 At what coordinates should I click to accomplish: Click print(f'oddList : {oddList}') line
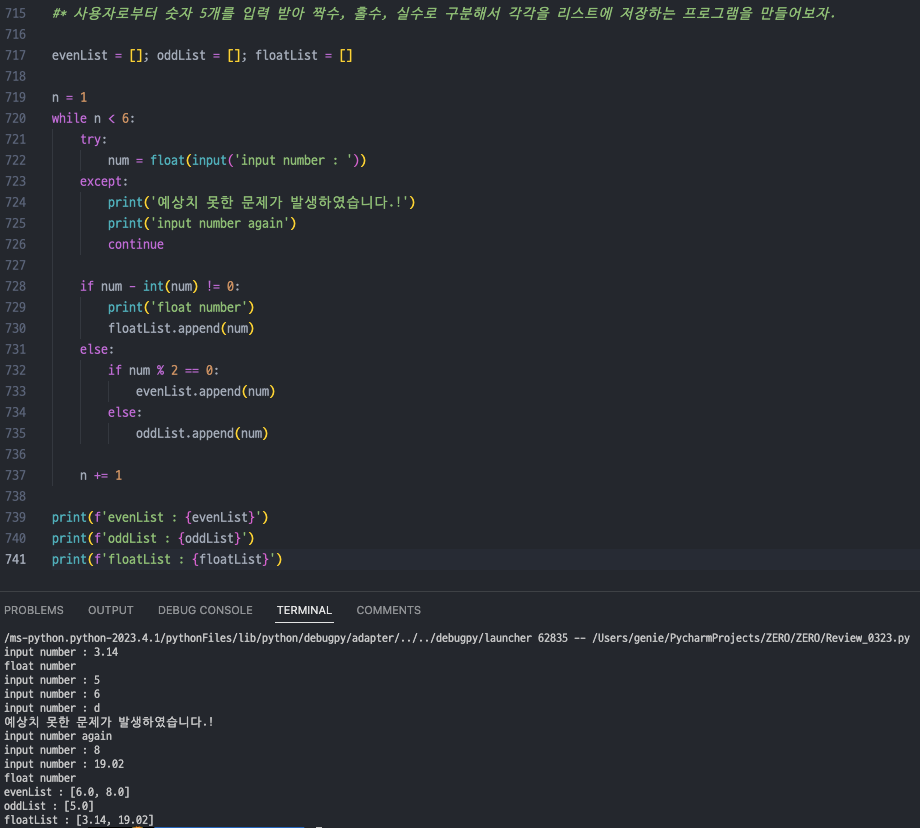click(x=153, y=539)
